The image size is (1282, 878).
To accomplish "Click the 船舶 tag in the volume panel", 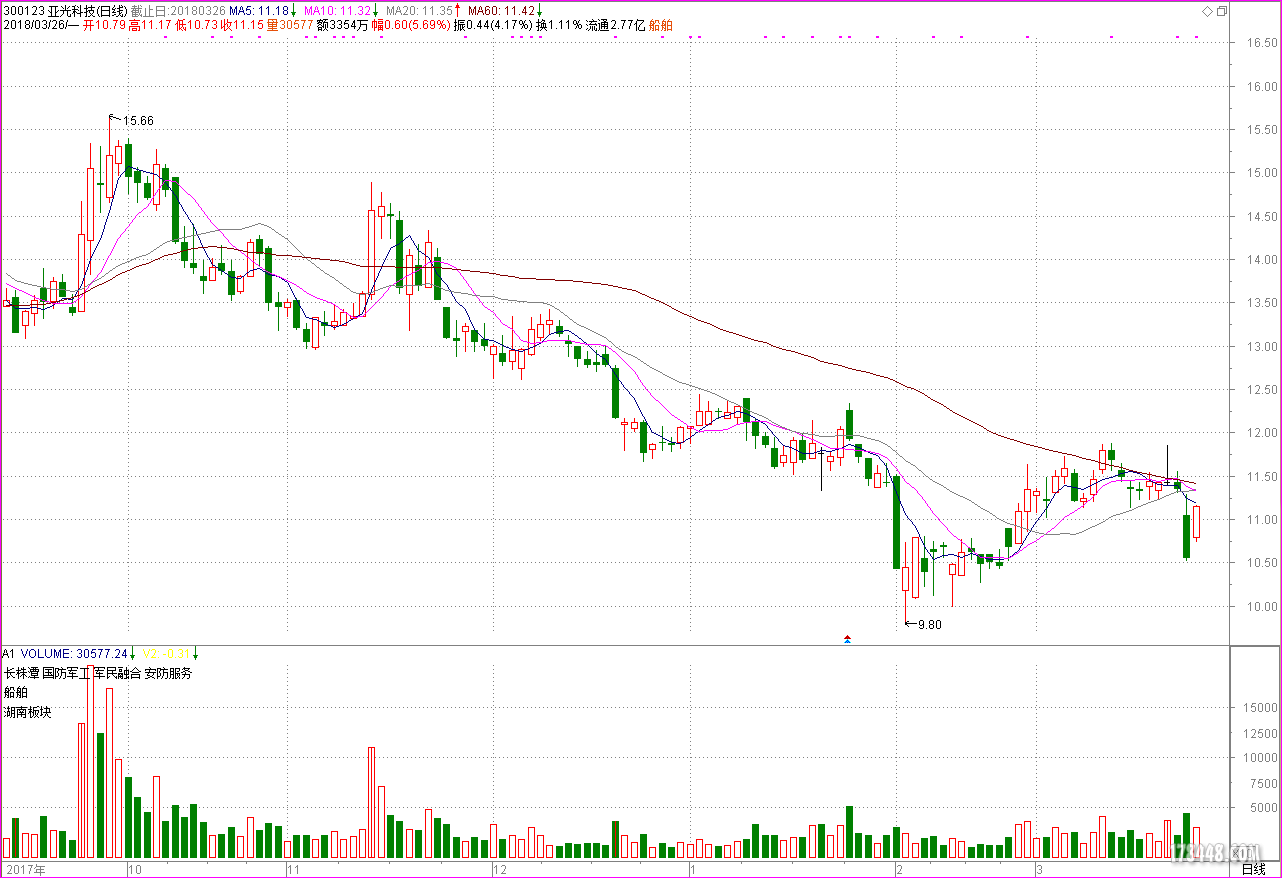I will coord(16,692).
